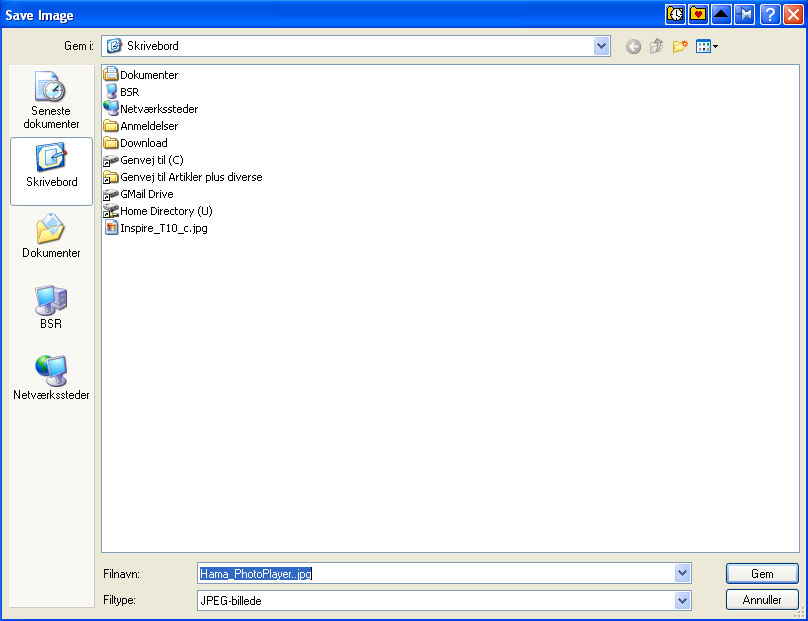
Task: Open the view menu dropdown
Action: point(706,46)
